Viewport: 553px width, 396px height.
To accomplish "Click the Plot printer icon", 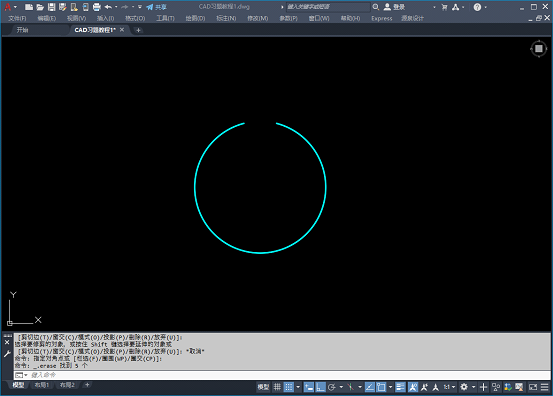I will [97, 7].
